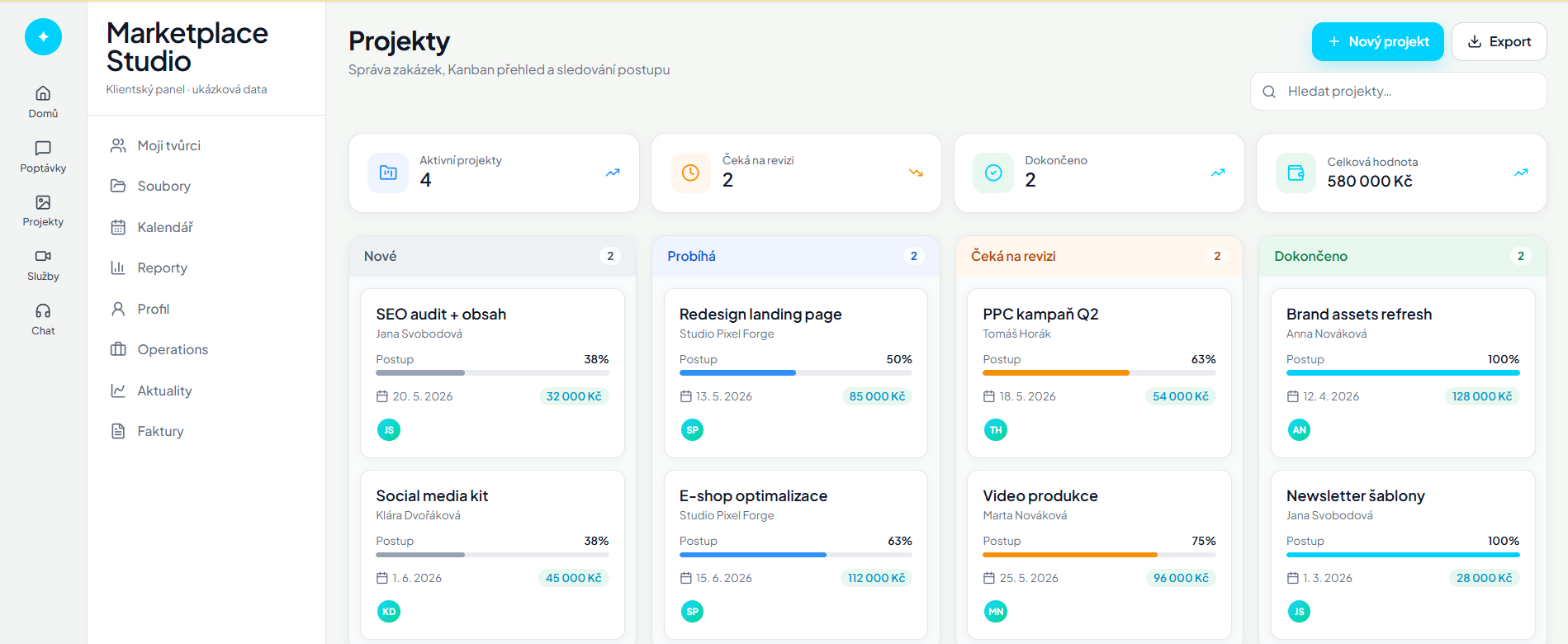The width and height of the screenshot is (1568, 644).
Task: Click trend arrow on Dokončeno stat card
Action: pyautogui.click(x=1218, y=173)
